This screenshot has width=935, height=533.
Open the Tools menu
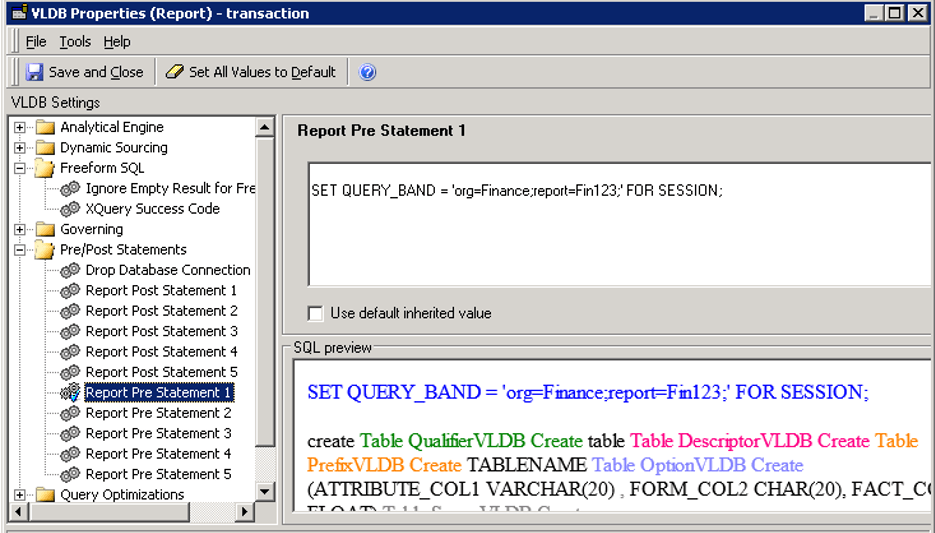(x=75, y=42)
